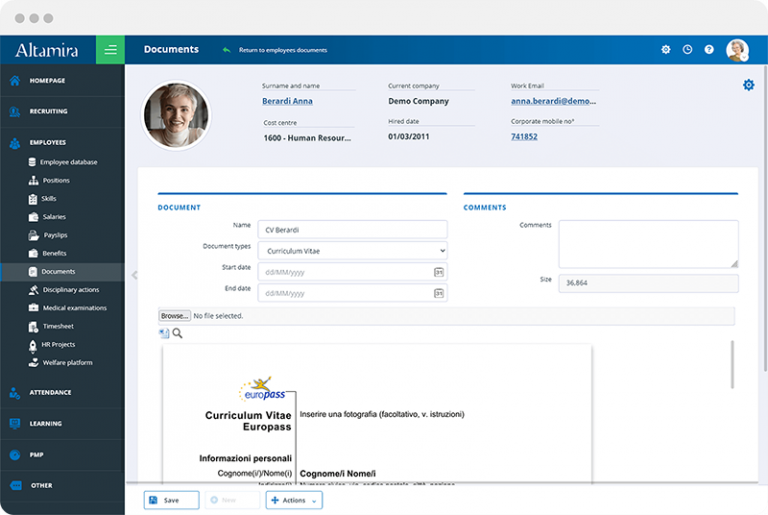Click the Start date field
Image resolution: width=768 pixels, height=515 pixels.
(x=353, y=272)
